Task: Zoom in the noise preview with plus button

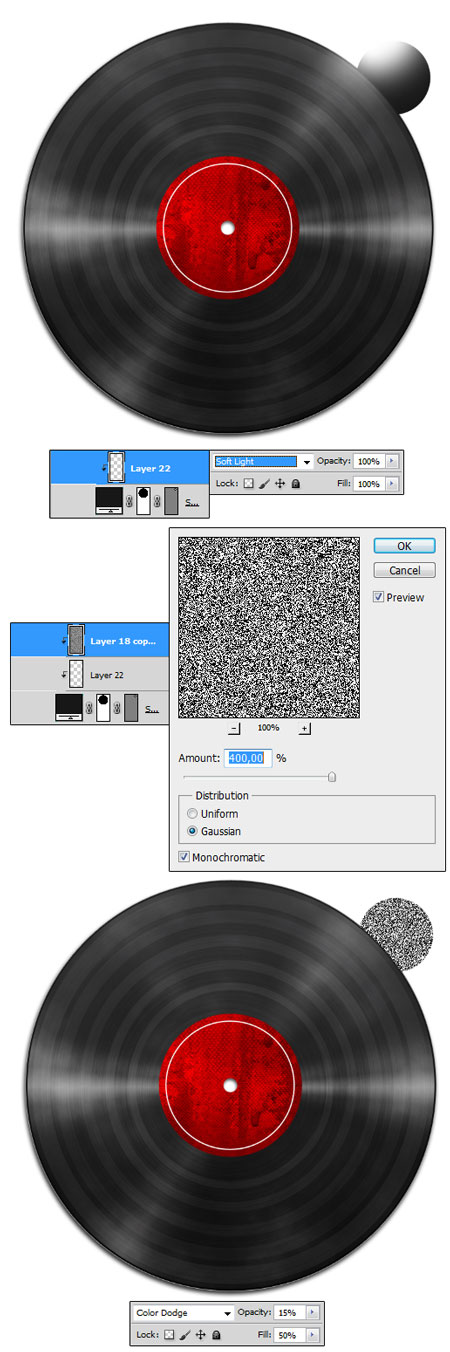Action: 305,728
